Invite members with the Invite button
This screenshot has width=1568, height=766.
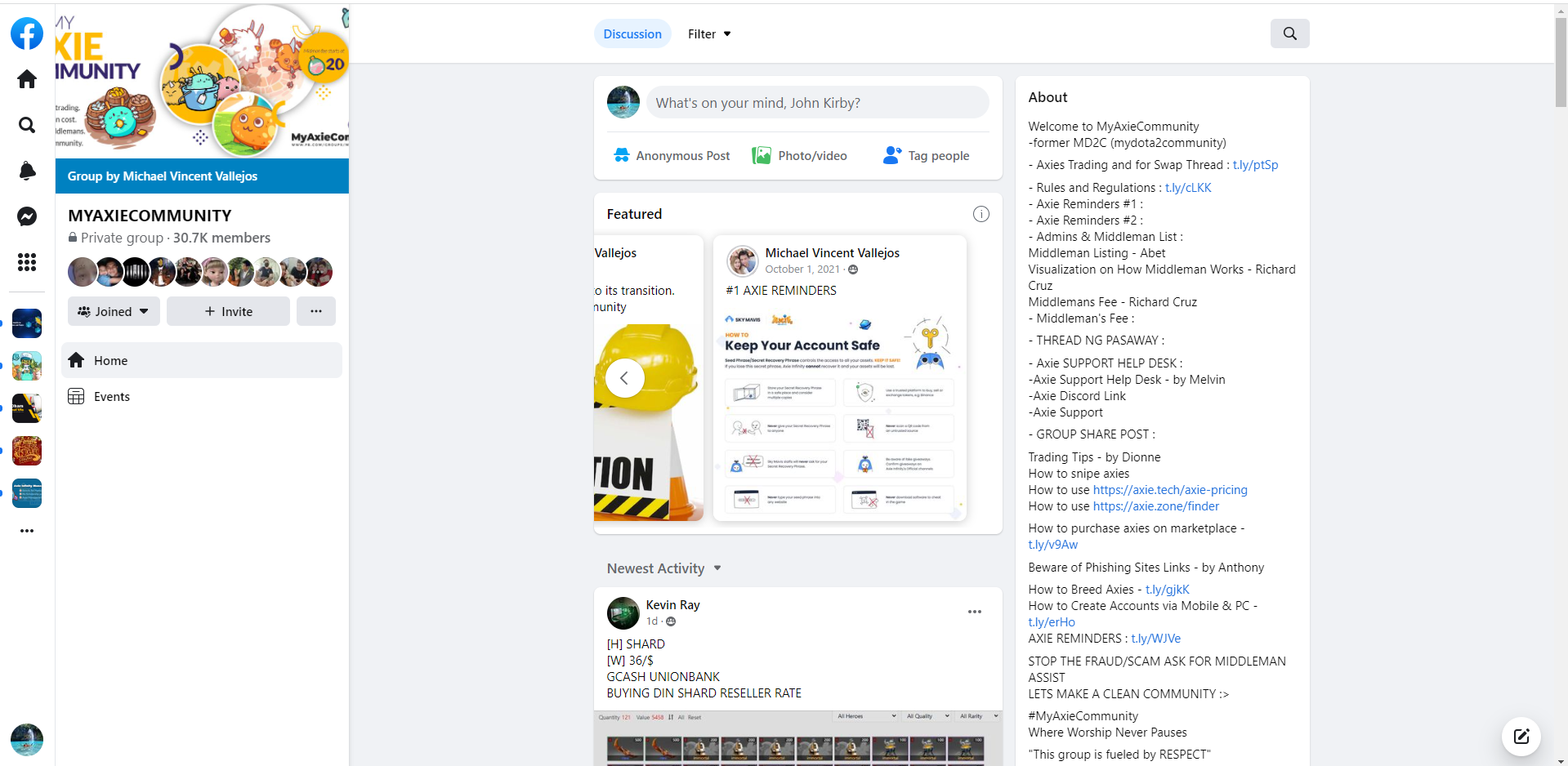click(x=228, y=311)
